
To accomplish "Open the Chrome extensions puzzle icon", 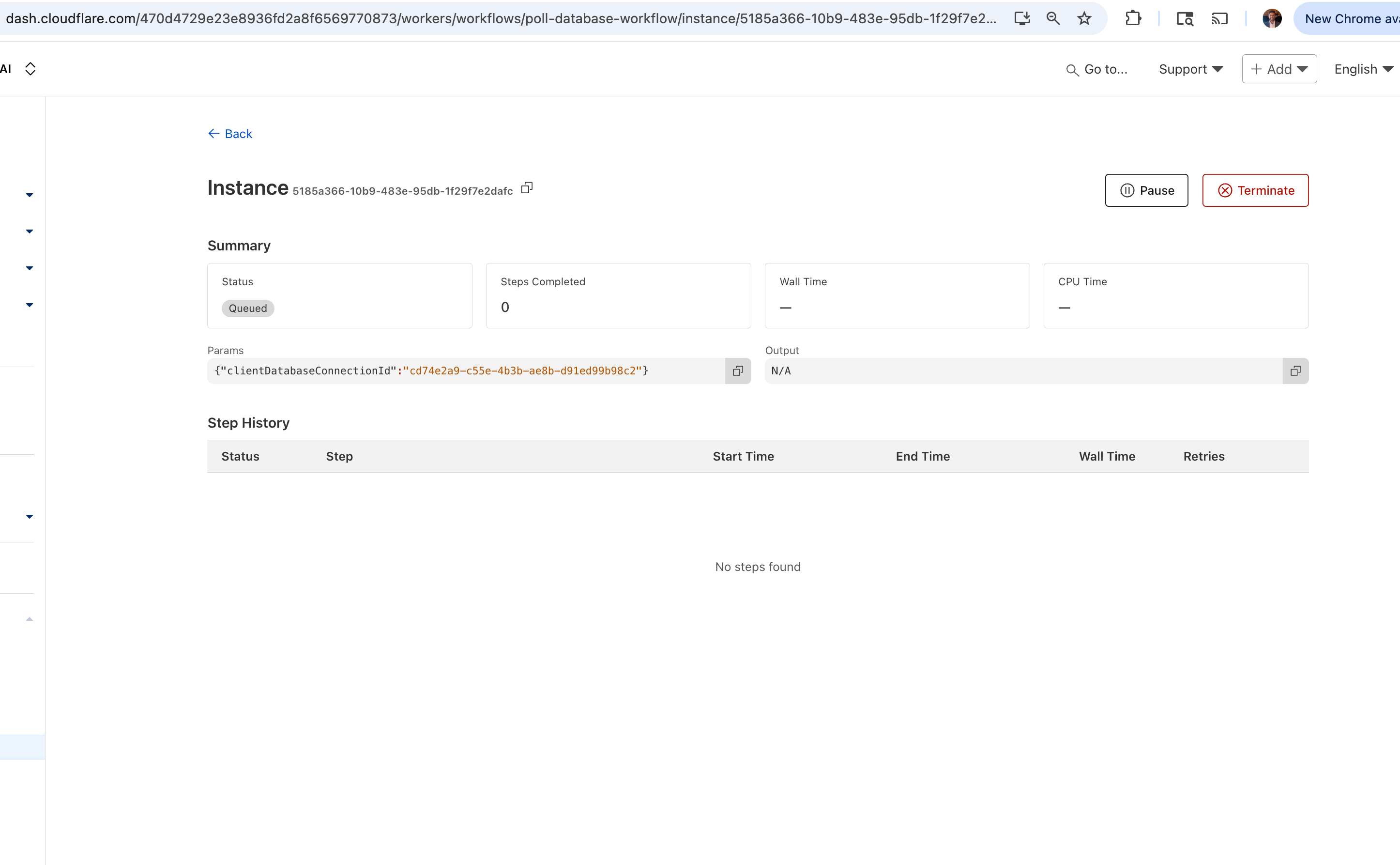I will click(x=1132, y=19).
